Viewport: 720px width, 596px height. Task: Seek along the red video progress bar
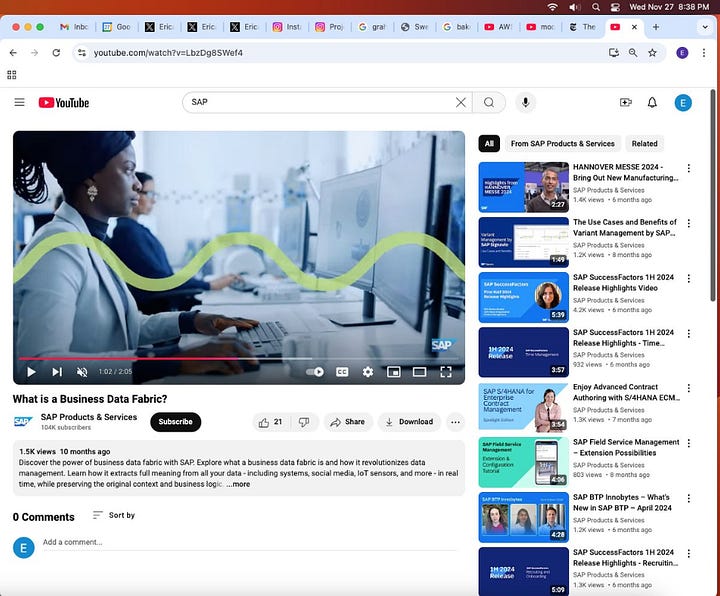(238, 358)
